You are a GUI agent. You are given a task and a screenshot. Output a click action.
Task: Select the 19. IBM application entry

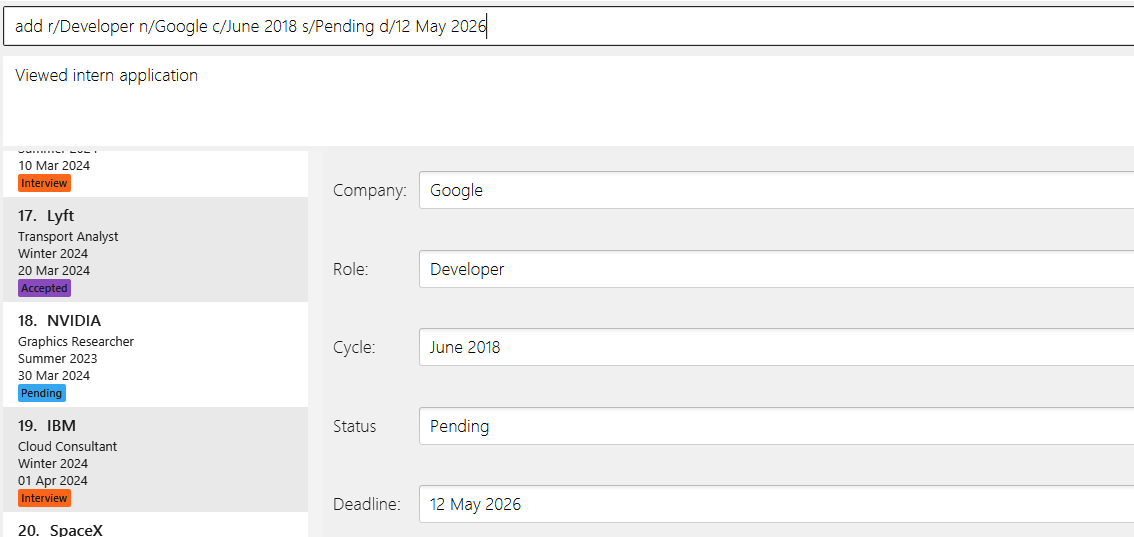coord(155,459)
